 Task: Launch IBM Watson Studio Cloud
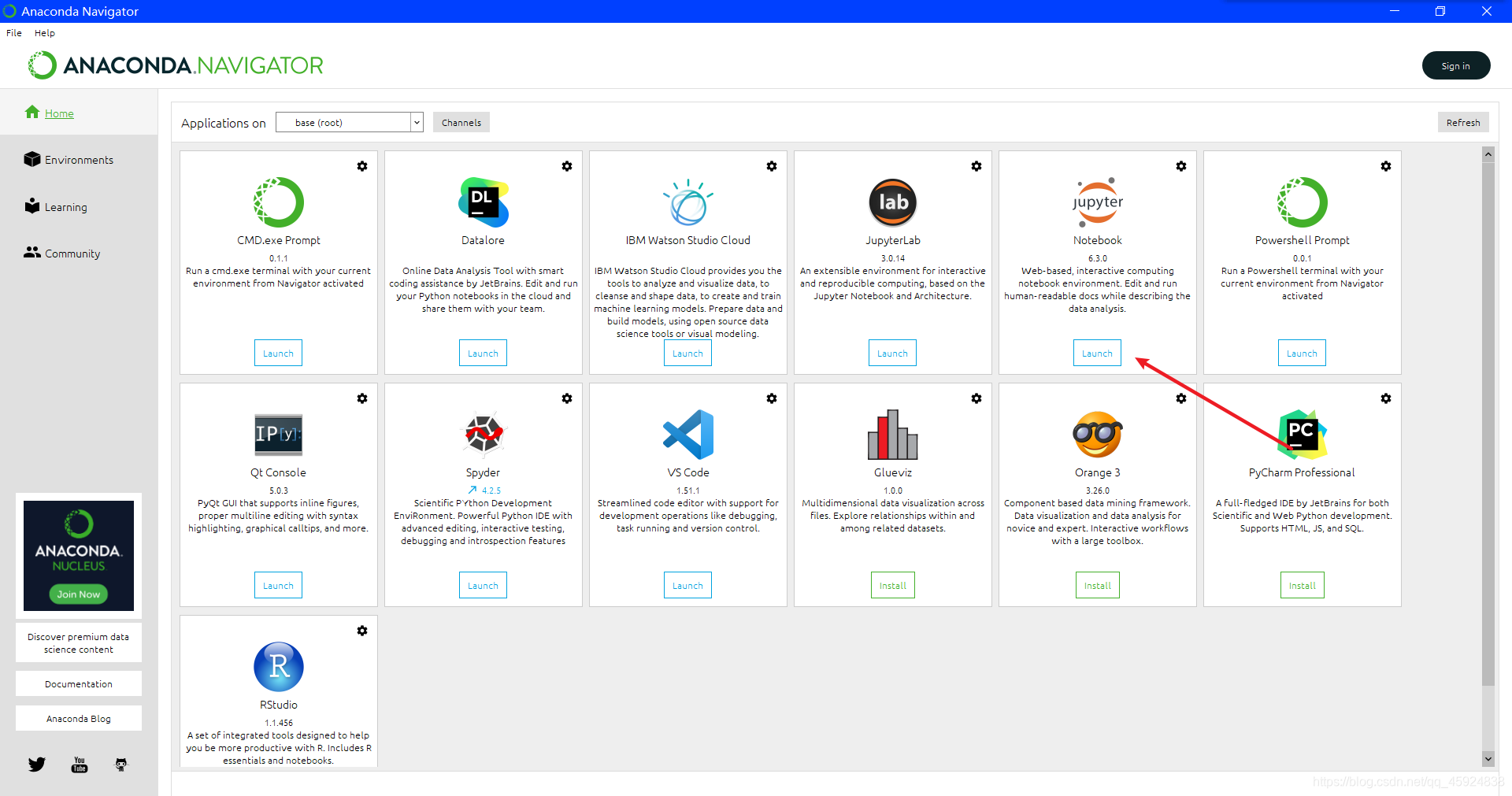pos(688,353)
